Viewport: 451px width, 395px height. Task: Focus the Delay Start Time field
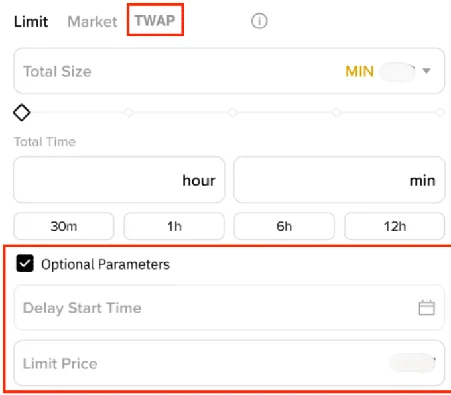[229, 307]
